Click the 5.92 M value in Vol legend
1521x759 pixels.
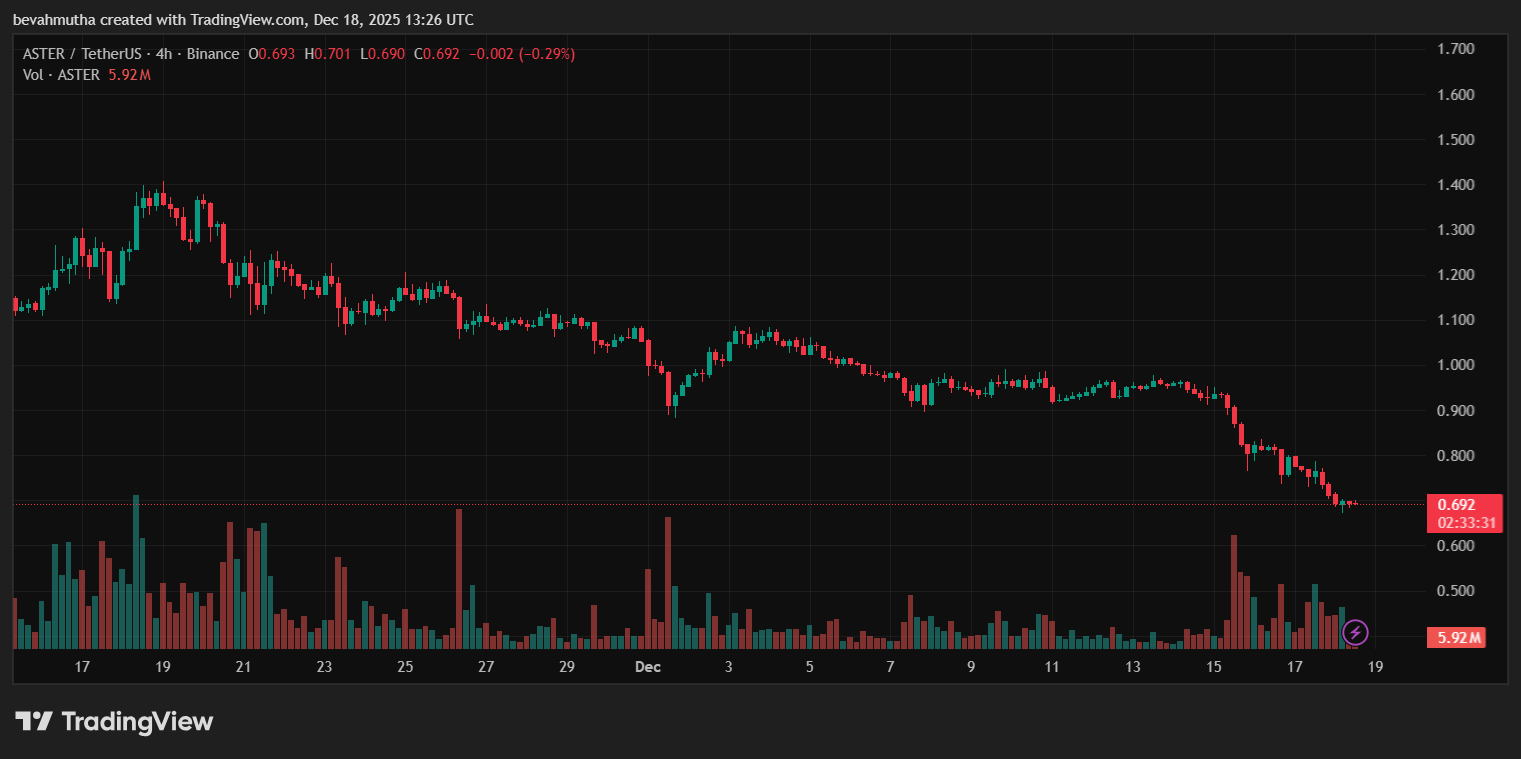click(x=129, y=75)
